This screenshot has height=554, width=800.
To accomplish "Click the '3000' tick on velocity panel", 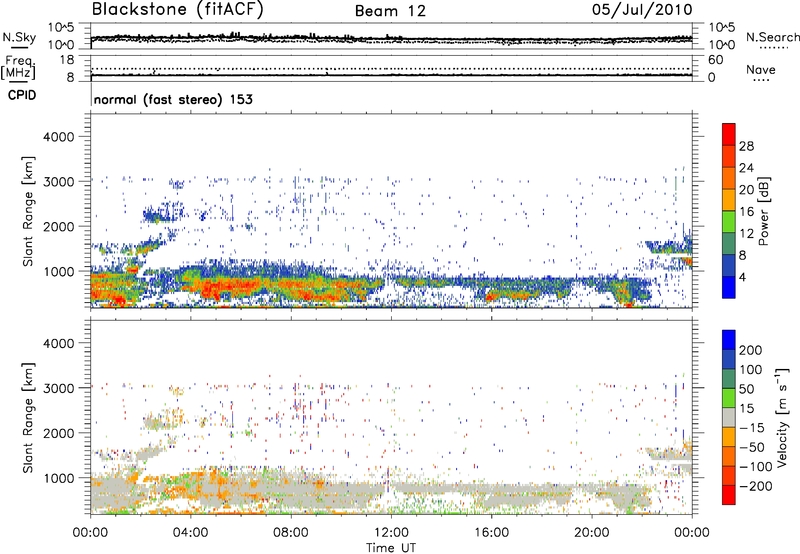I will [59, 388].
